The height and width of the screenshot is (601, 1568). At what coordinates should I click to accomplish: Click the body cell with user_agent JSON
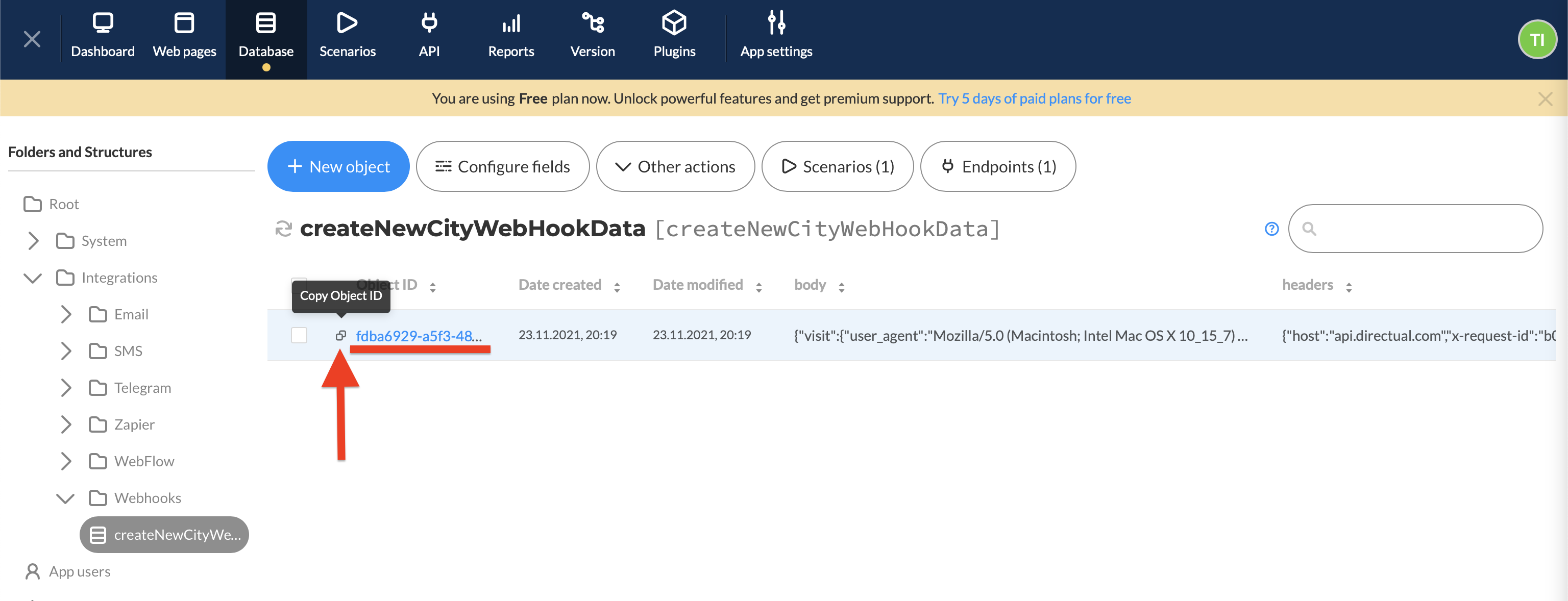pyautogui.click(x=1021, y=335)
